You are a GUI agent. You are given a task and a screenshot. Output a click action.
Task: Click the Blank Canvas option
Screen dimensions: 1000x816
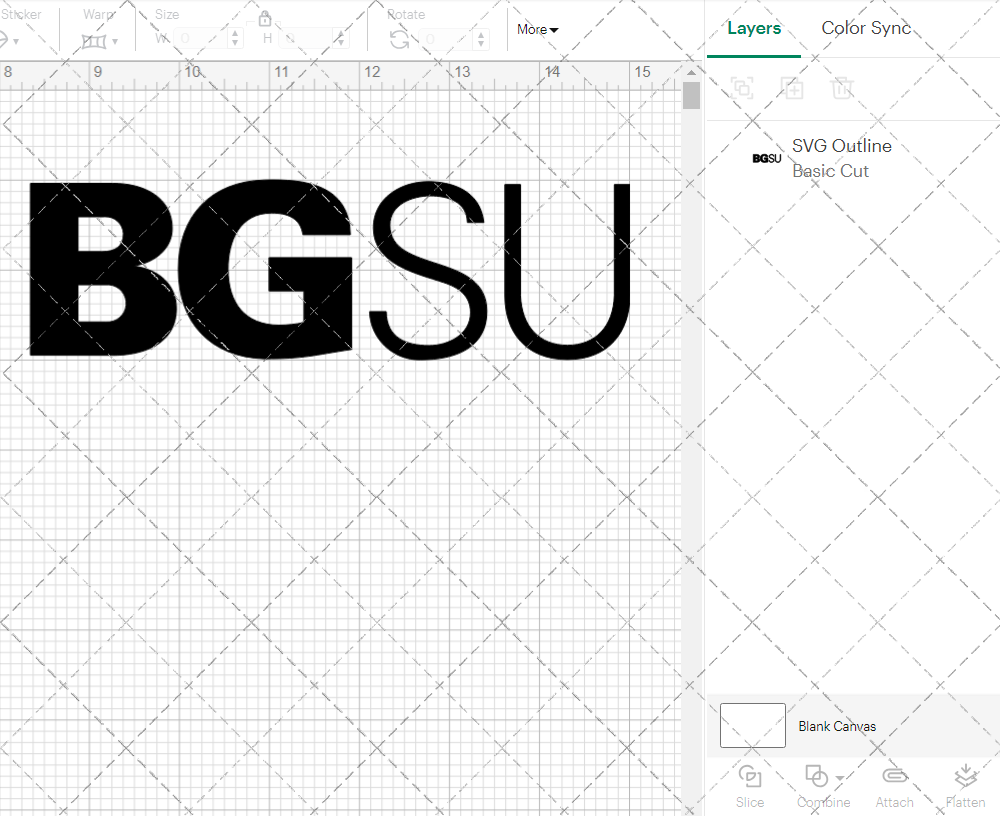click(x=838, y=726)
